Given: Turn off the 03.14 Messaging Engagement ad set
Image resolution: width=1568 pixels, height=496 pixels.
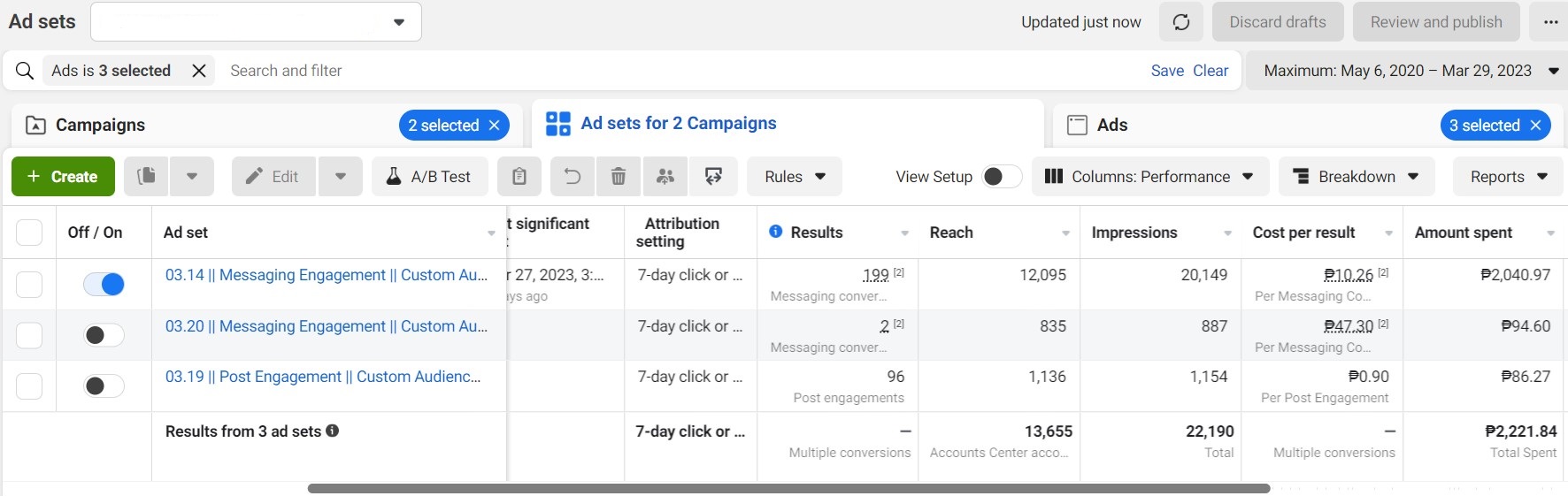Looking at the screenshot, I should pyautogui.click(x=104, y=284).
